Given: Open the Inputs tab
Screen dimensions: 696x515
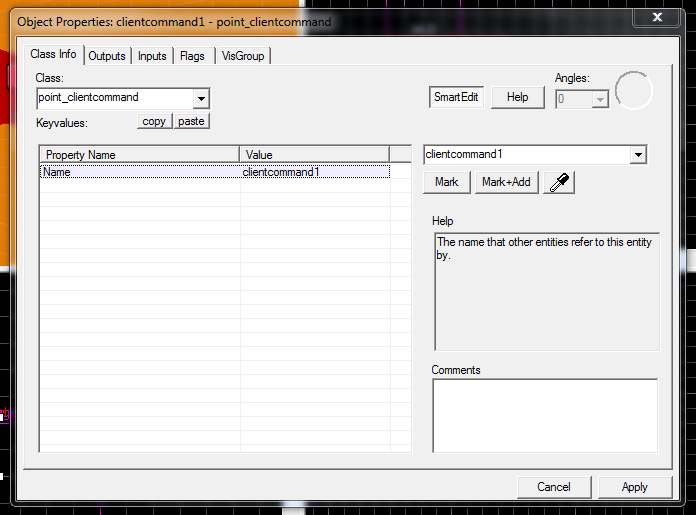Looking at the screenshot, I should tap(152, 56).
